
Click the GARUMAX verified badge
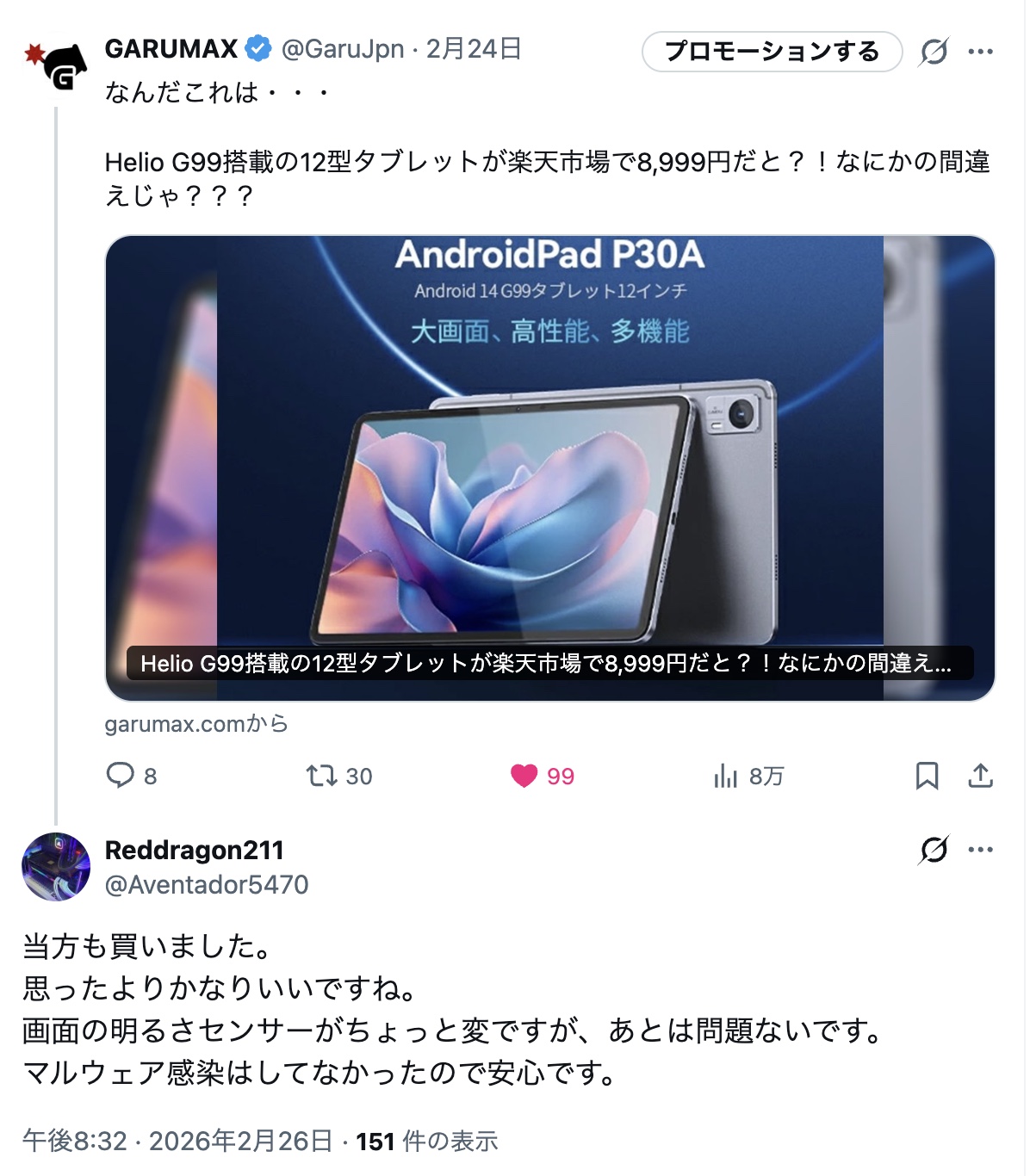258,49
